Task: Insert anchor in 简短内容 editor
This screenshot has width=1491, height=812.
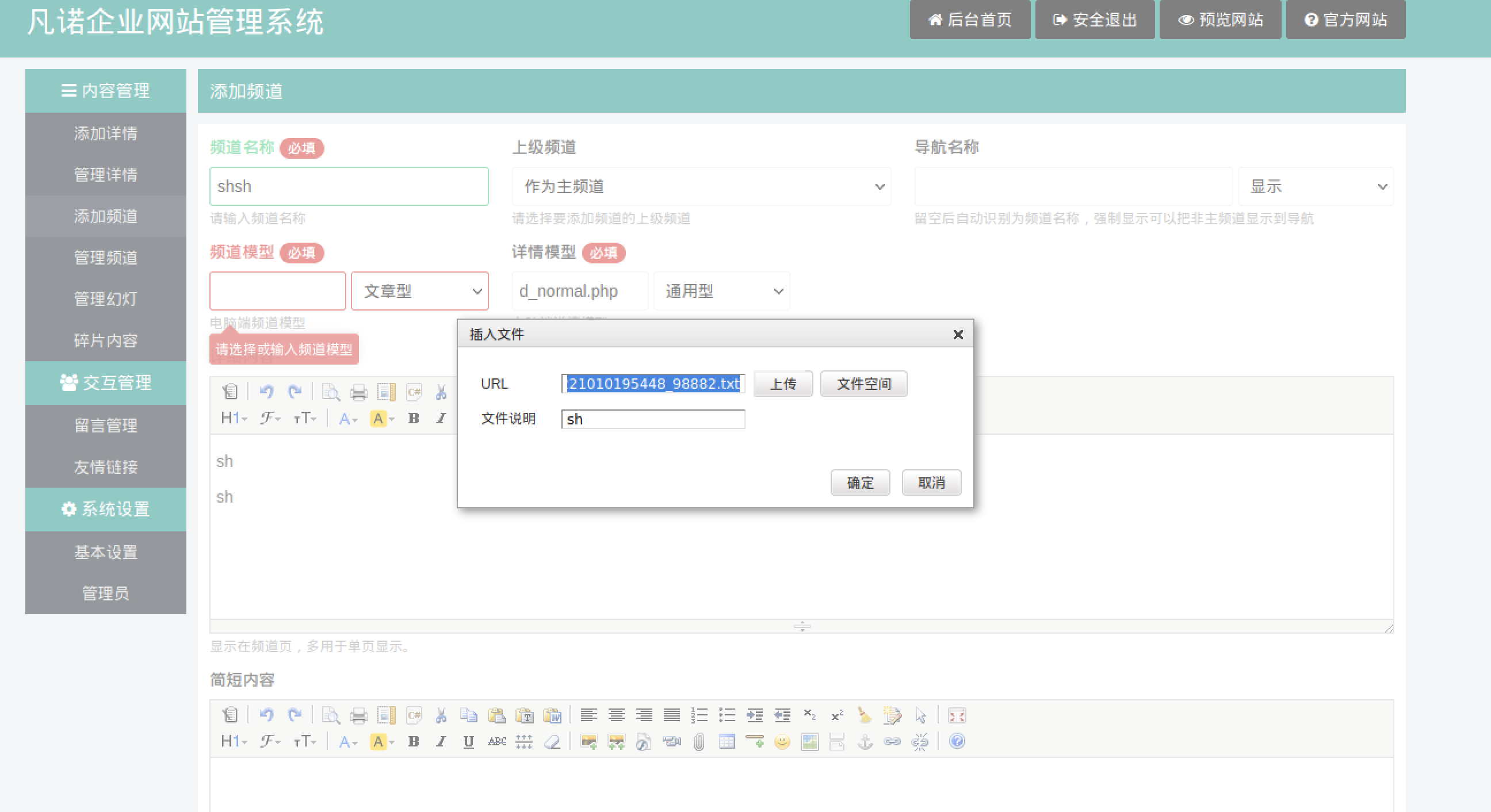Action: coord(865,741)
